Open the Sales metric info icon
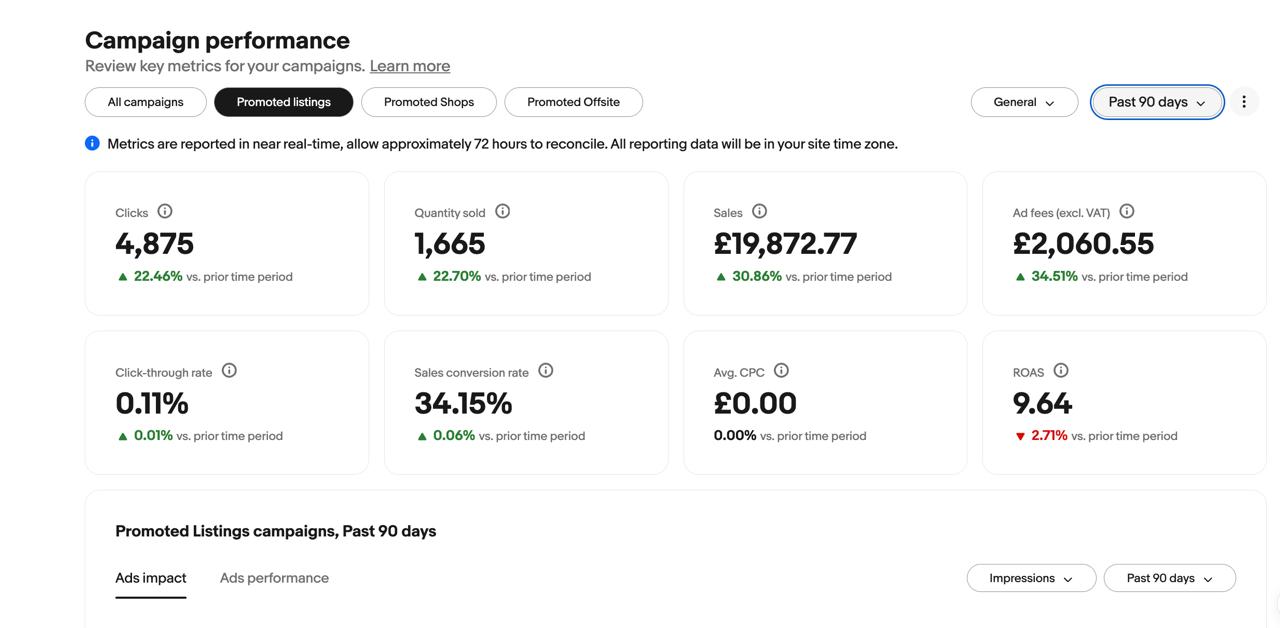 point(760,211)
